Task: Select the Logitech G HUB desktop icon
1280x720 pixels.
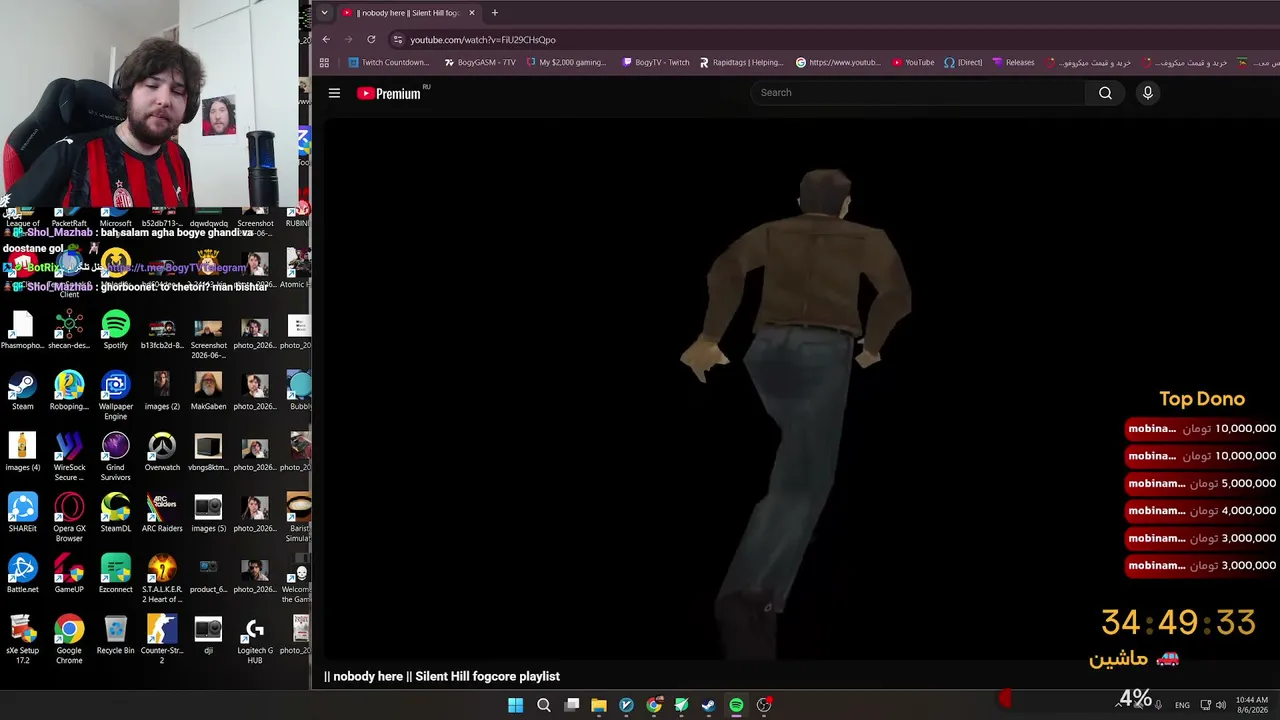Action: pos(254,640)
